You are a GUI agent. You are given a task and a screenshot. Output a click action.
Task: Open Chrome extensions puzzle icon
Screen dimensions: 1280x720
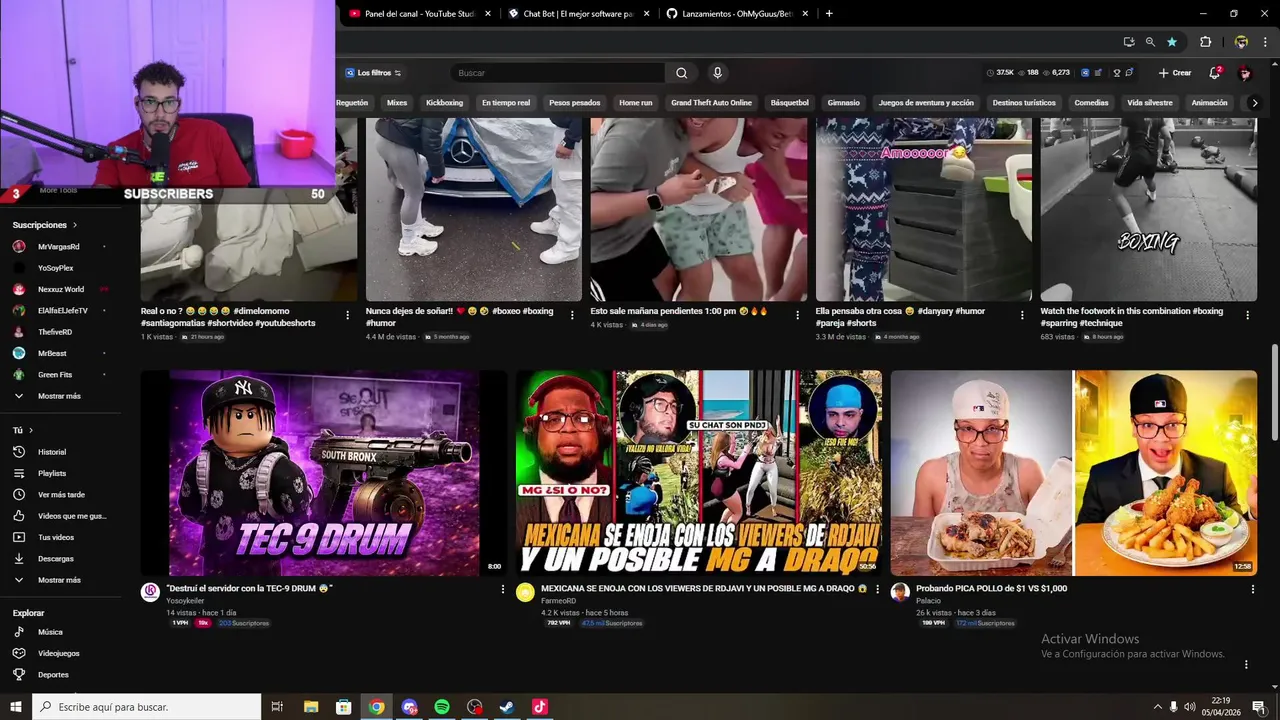click(1205, 42)
